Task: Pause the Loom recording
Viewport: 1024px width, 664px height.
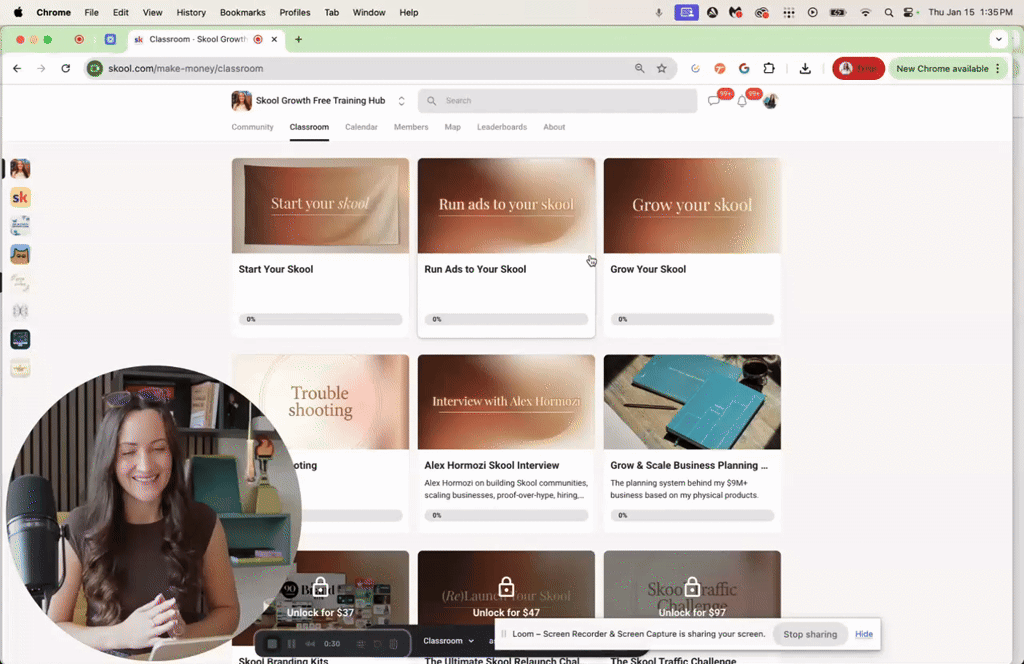Action: [291, 644]
